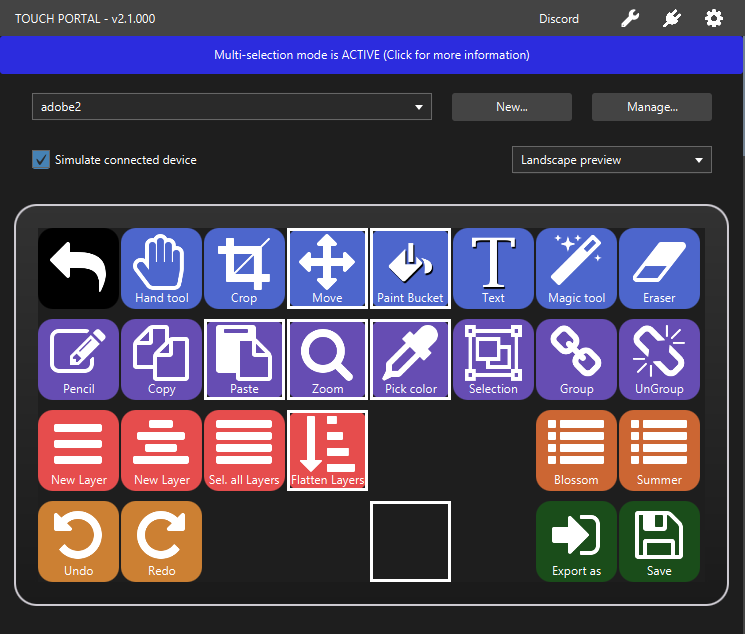Viewport: 745px width, 634px height.
Task: Click the Pick color eyedropper button
Action: click(x=410, y=359)
